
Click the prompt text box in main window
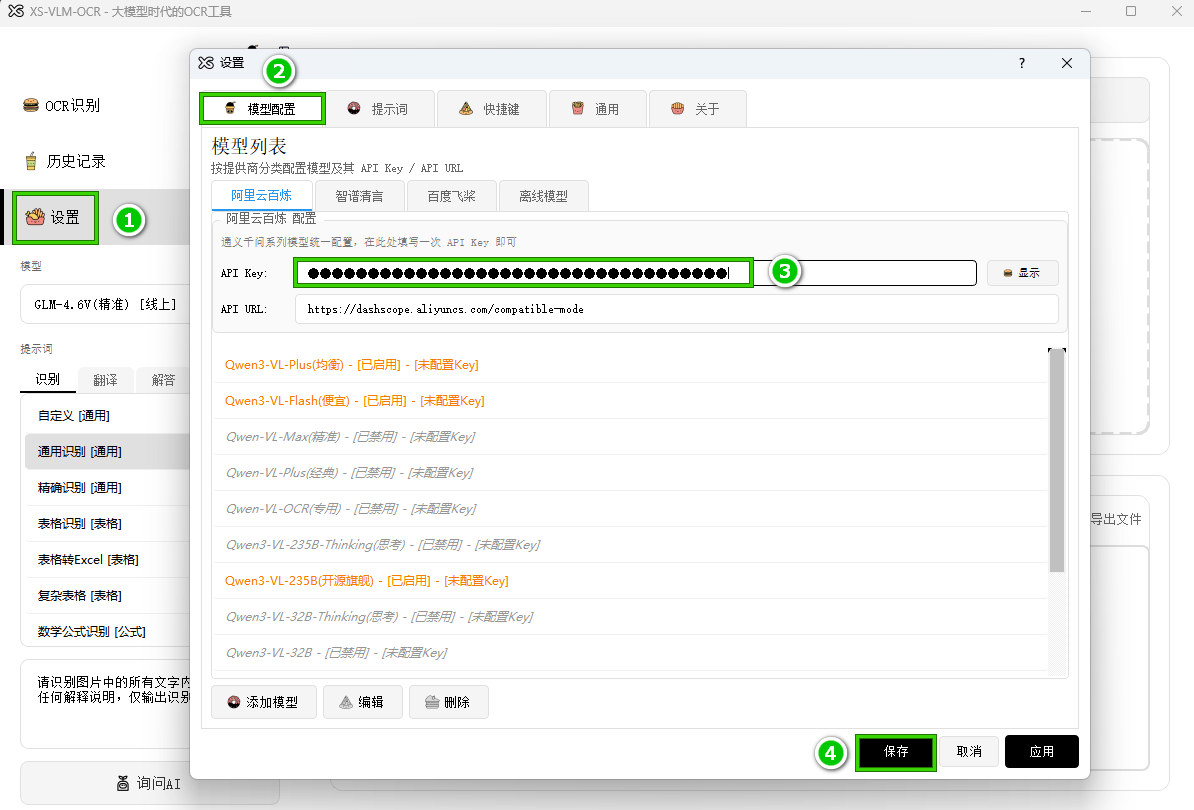106,704
